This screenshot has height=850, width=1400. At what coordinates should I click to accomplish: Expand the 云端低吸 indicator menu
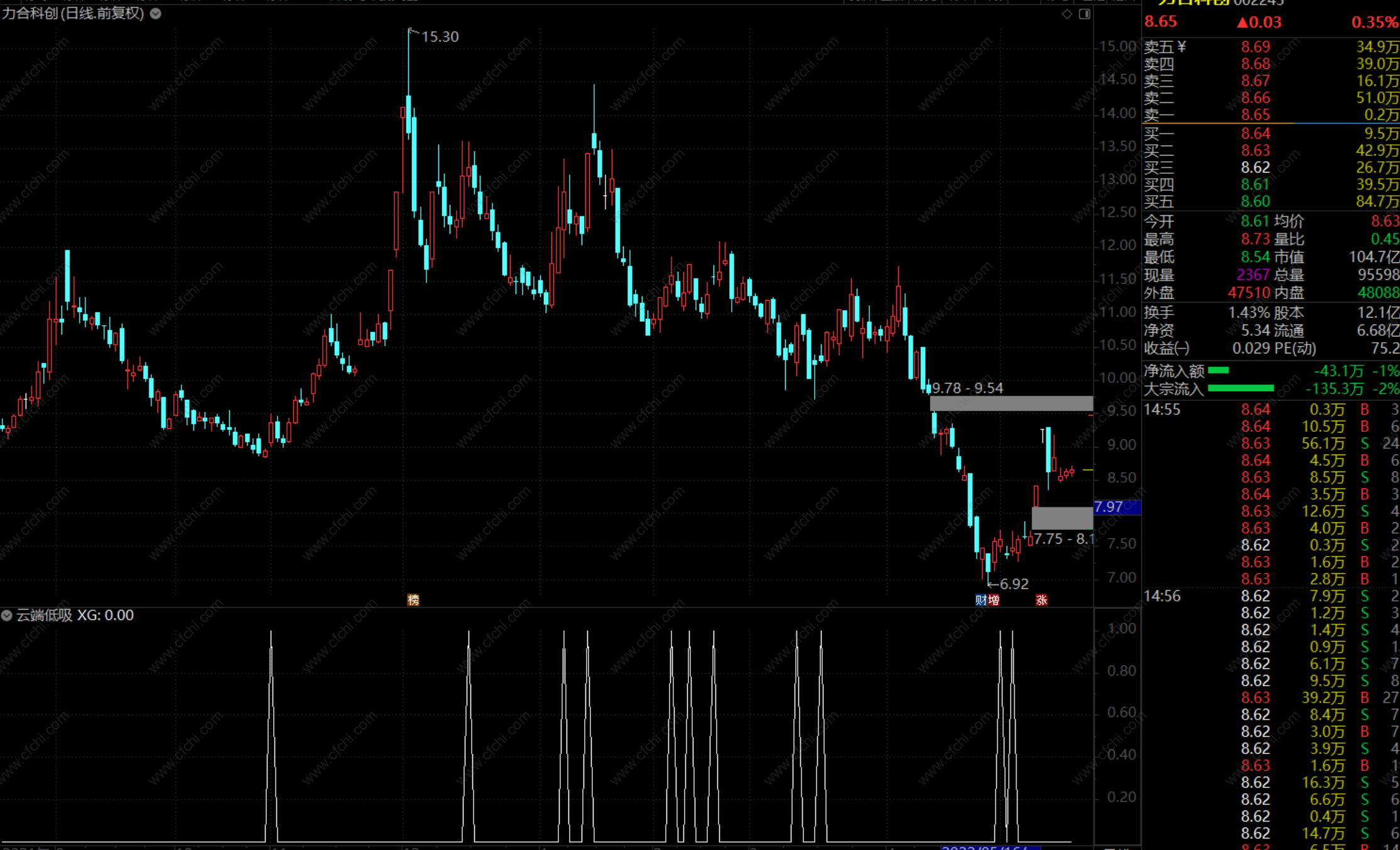[x=7, y=615]
